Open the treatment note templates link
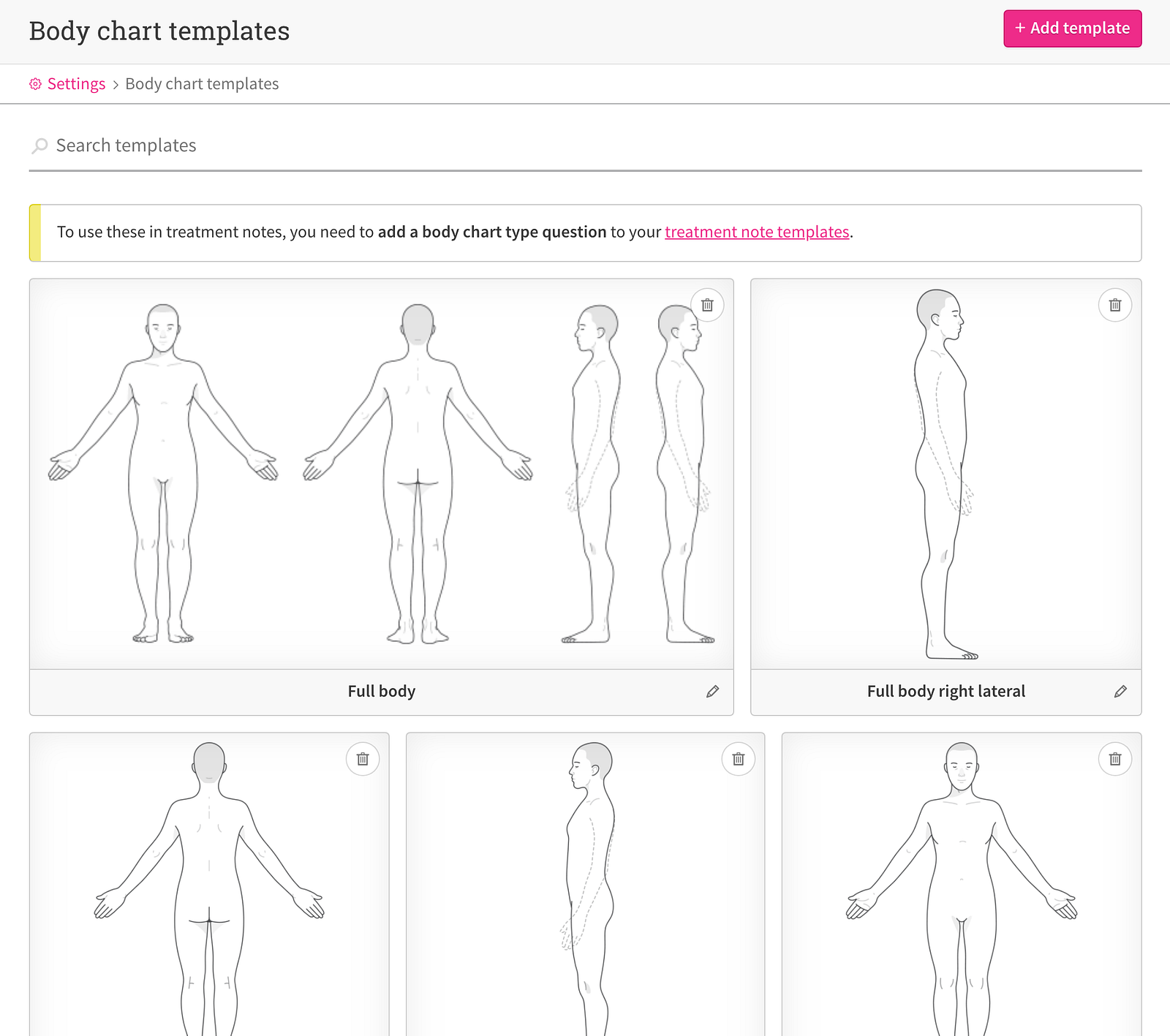The height and width of the screenshot is (1036, 1170). [x=757, y=232]
